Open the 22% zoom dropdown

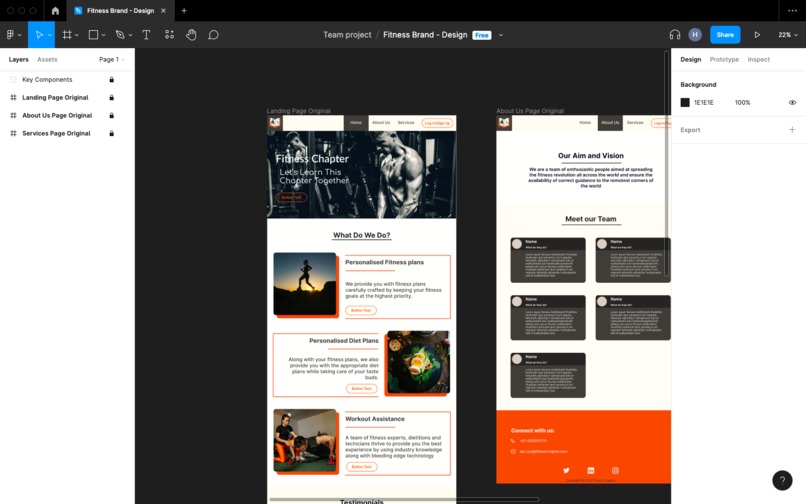(x=787, y=34)
